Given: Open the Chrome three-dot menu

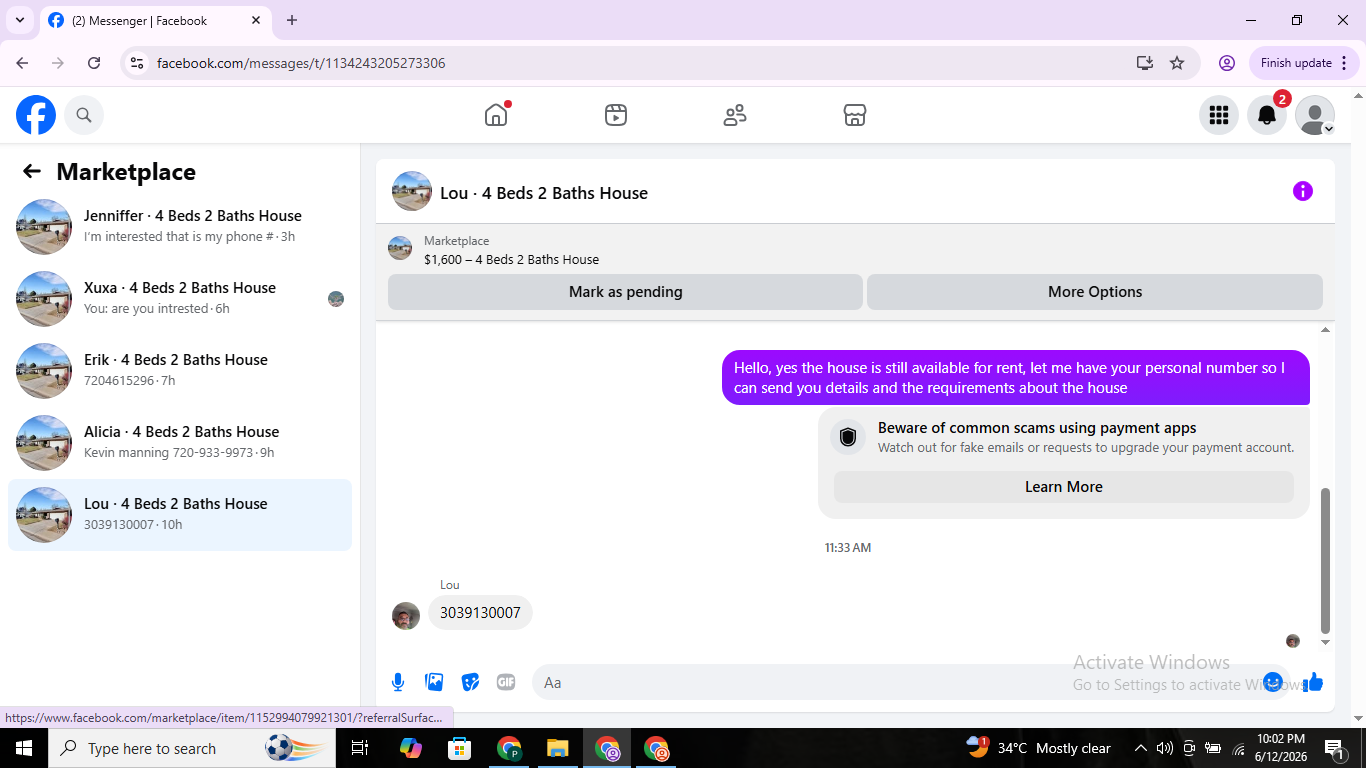Looking at the screenshot, I should point(1344,63).
